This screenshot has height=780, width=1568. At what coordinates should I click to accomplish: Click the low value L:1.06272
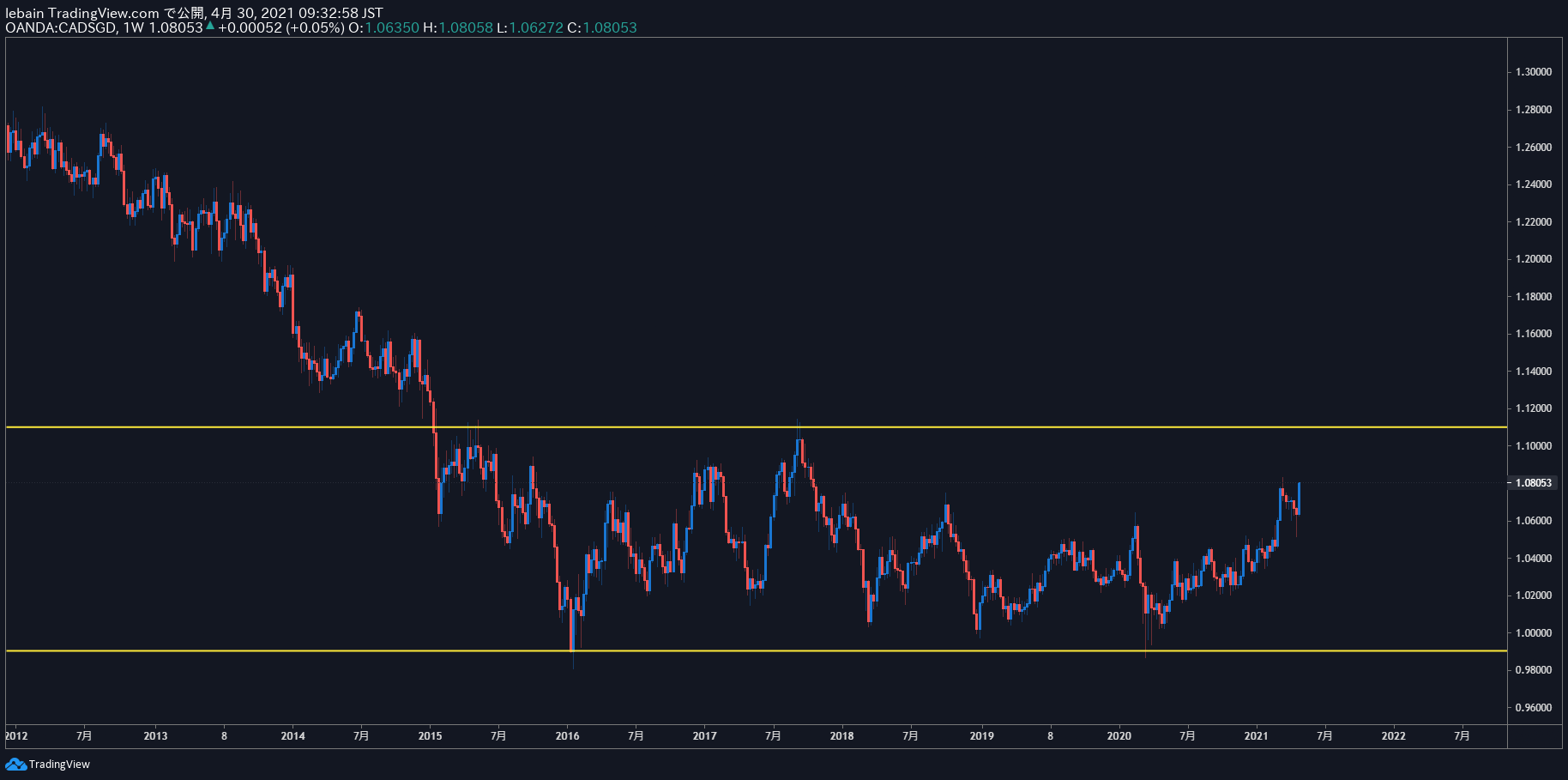(530, 27)
